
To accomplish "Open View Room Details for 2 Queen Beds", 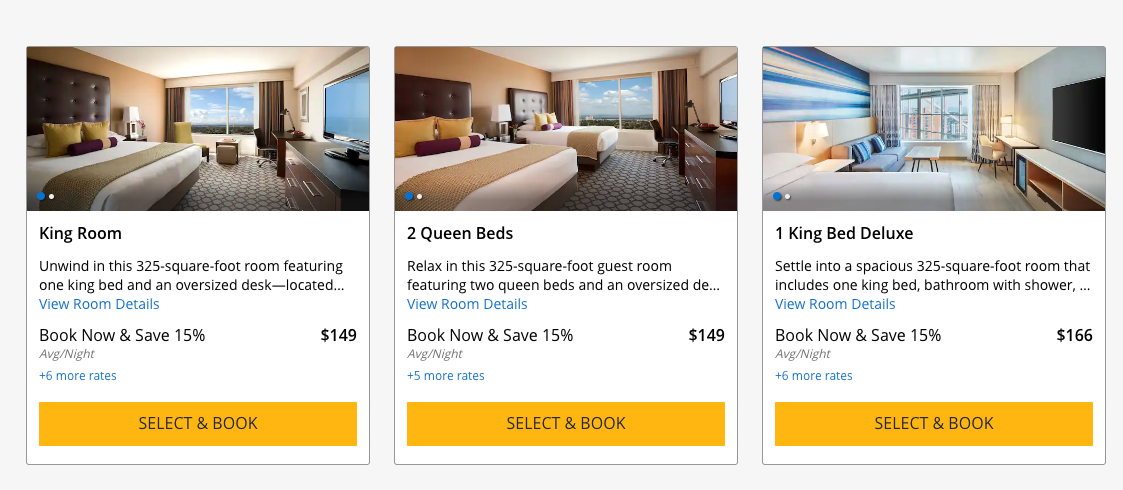I will (x=467, y=304).
